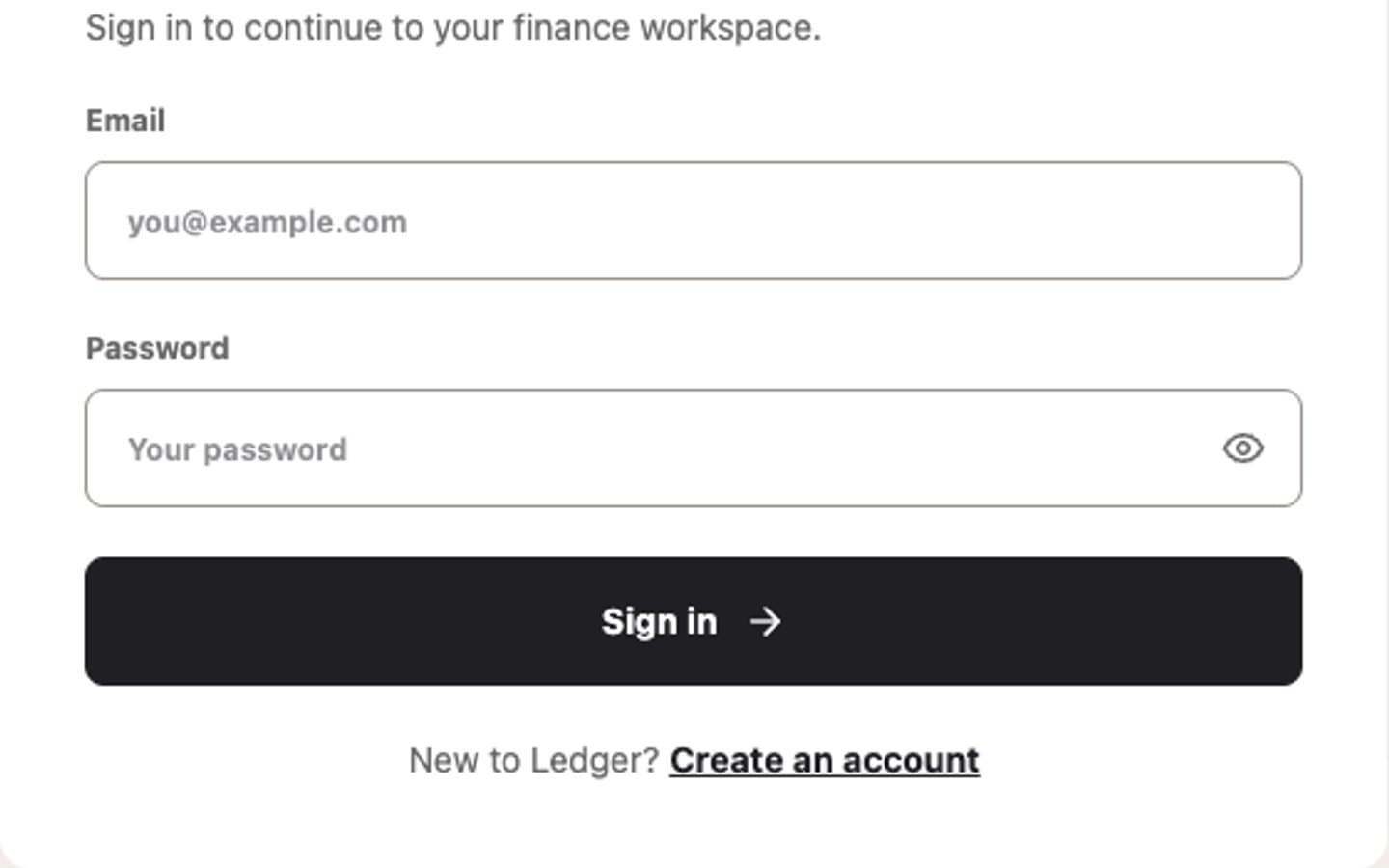
Task: Reveal password using the eye icon
Action: coord(1242,448)
